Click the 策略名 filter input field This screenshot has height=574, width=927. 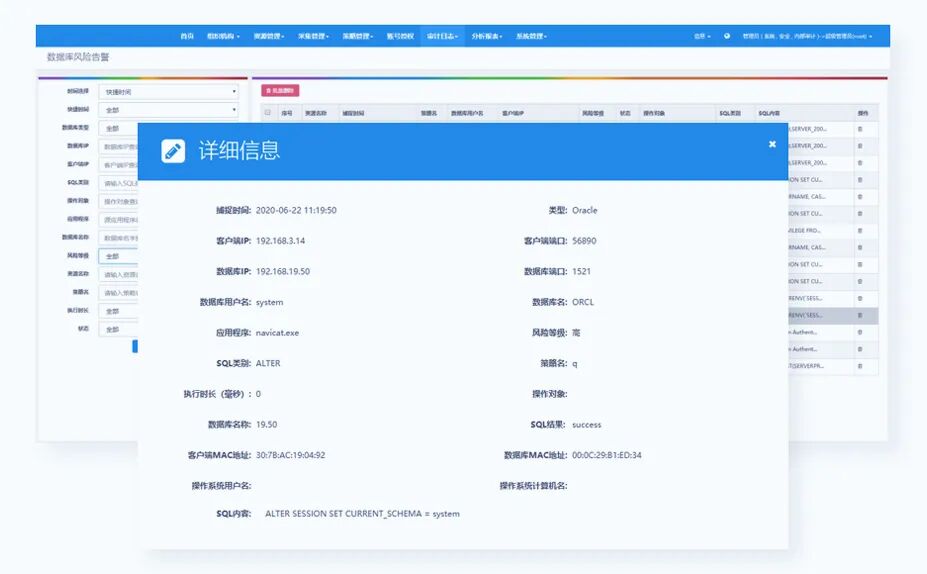click(x=118, y=293)
